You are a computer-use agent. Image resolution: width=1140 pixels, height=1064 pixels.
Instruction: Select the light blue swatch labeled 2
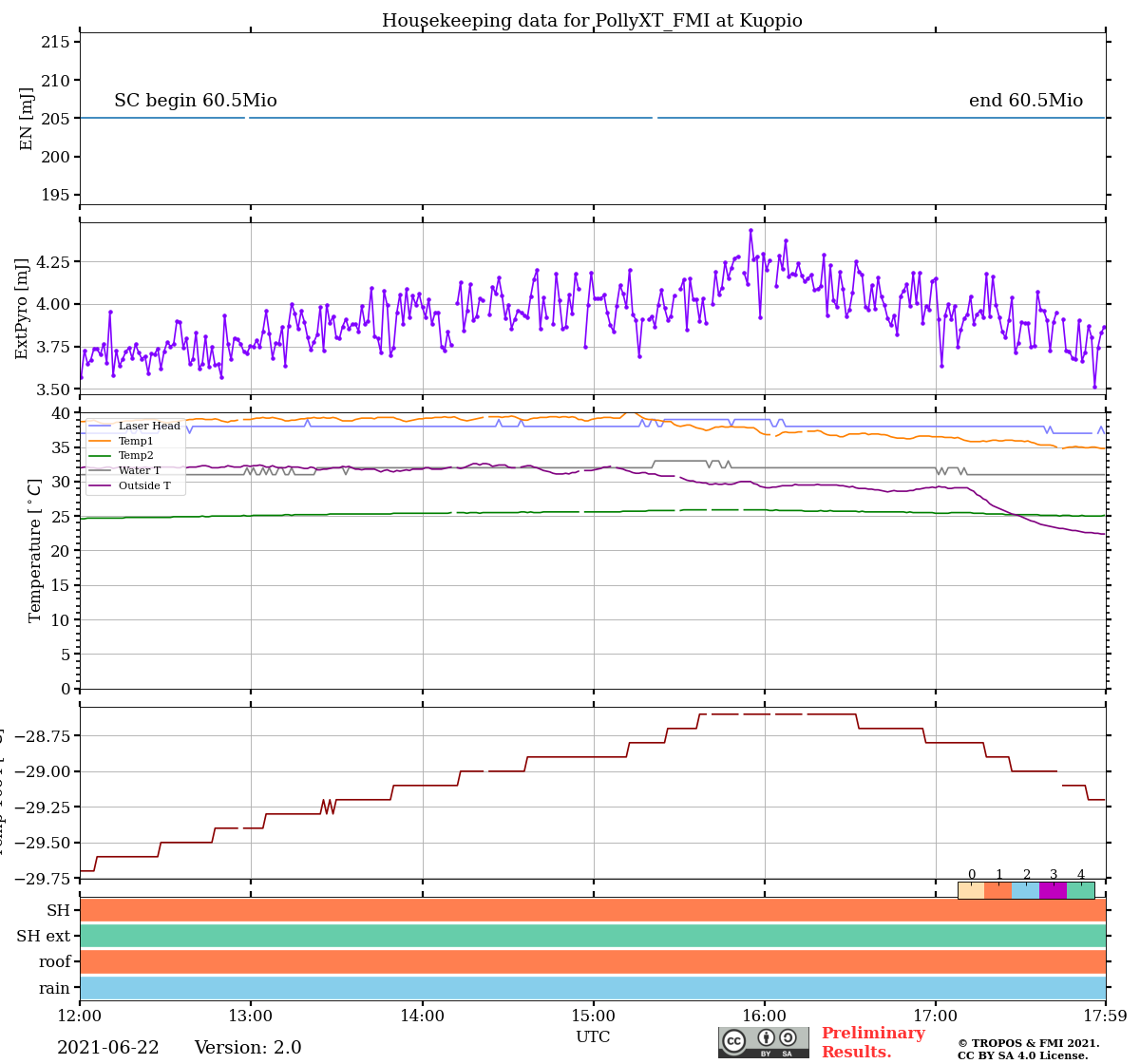coord(1026,890)
